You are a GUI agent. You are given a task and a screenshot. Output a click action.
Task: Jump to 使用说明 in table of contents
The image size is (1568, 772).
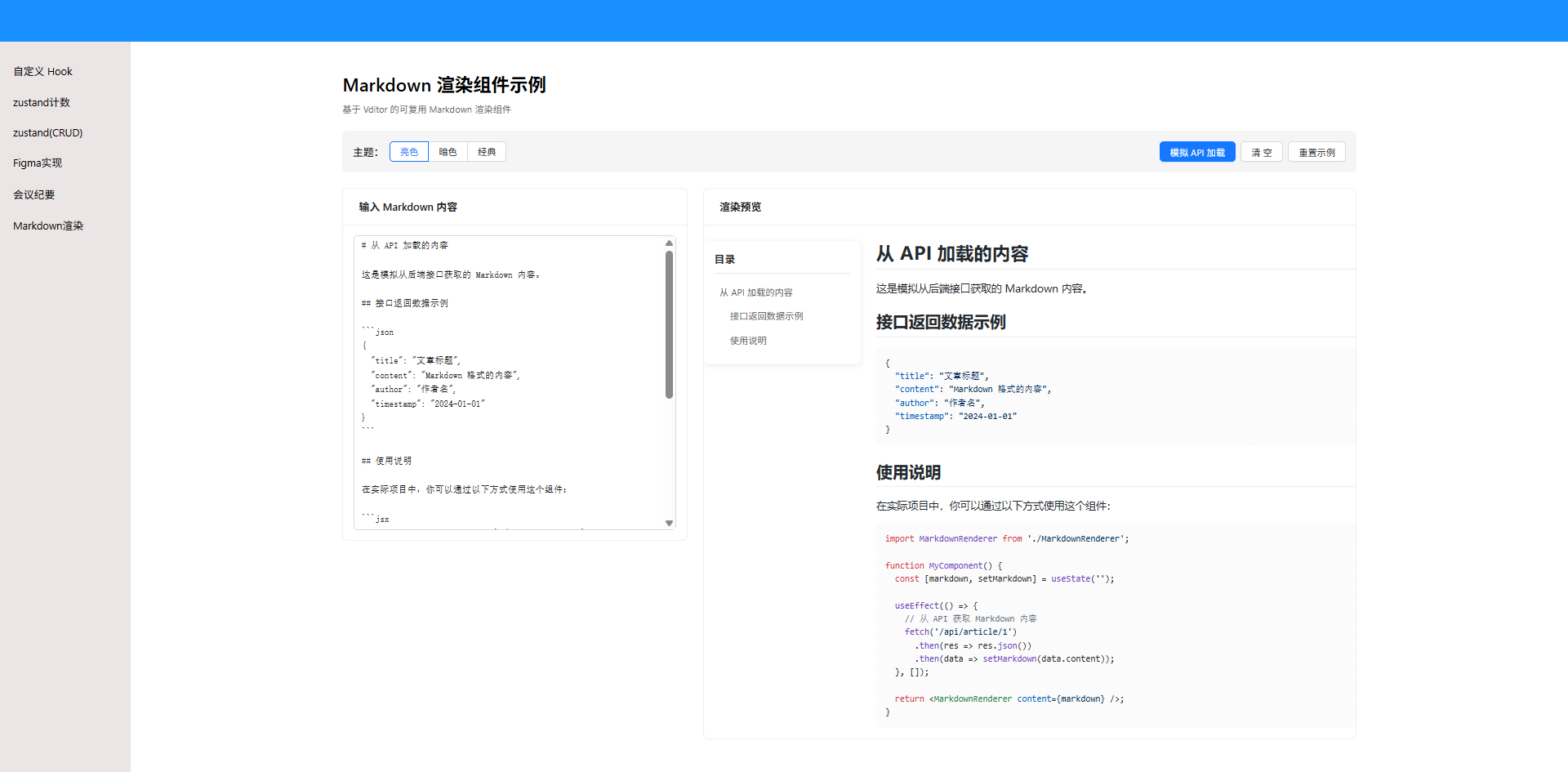click(748, 341)
